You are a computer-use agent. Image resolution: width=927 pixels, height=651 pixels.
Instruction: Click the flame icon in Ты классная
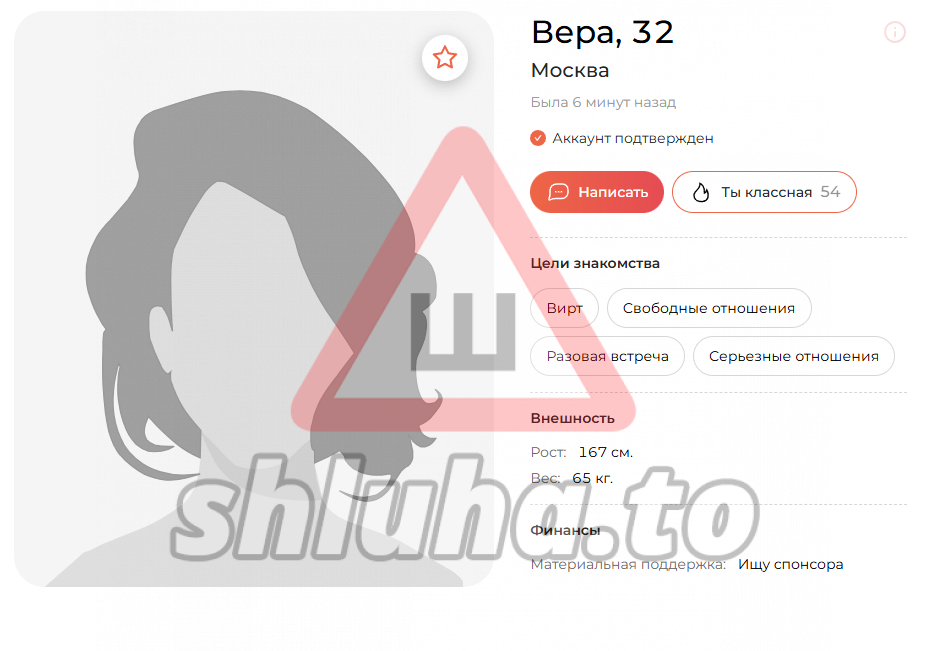click(x=701, y=192)
